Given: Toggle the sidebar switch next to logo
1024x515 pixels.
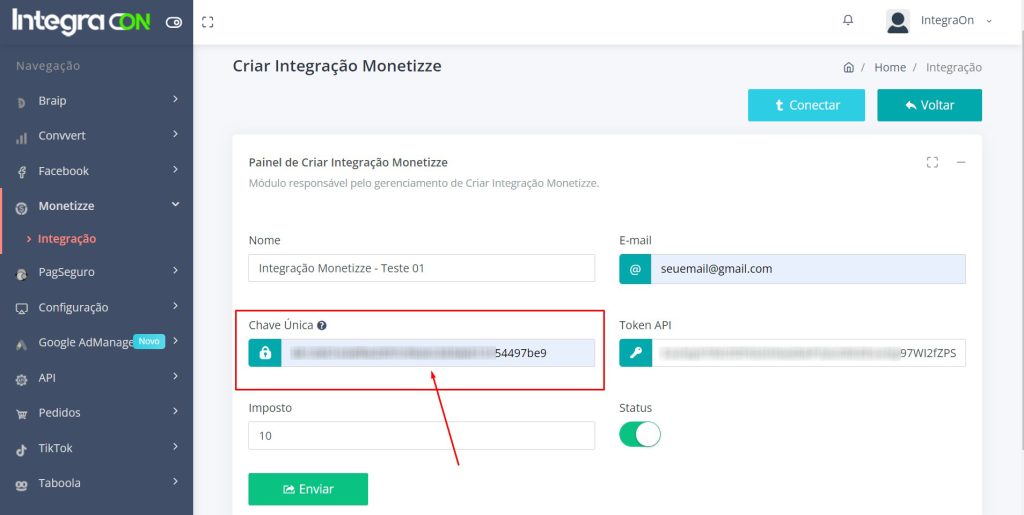Looking at the screenshot, I should pyautogui.click(x=174, y=22).
